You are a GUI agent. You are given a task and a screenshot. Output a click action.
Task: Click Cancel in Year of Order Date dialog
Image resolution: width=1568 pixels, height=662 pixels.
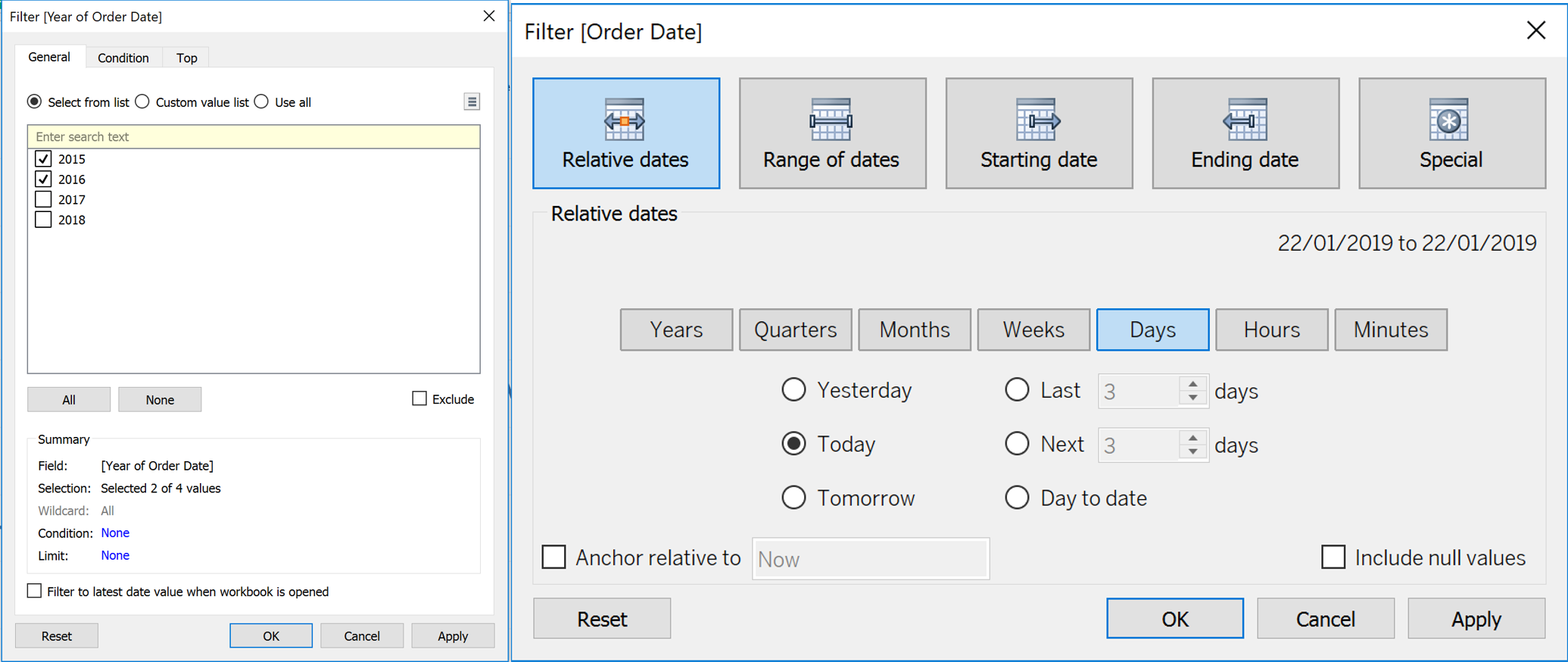tap(362, 635)
